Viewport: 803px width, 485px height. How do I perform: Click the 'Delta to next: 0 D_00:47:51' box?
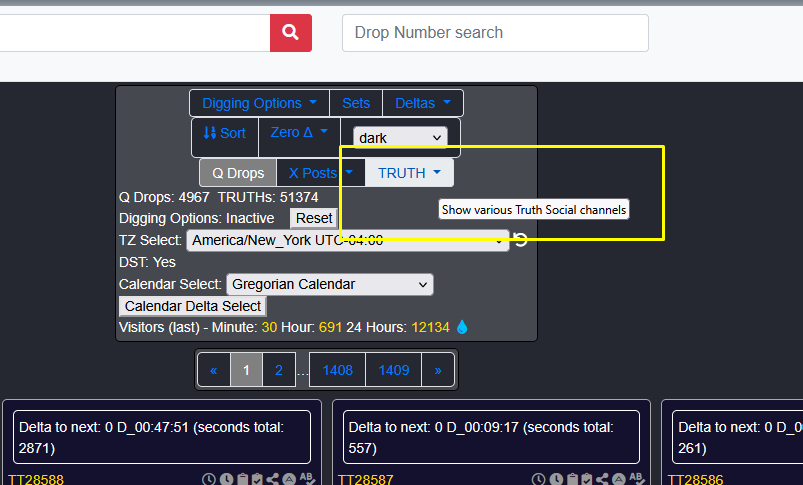[x=162, y=437]
